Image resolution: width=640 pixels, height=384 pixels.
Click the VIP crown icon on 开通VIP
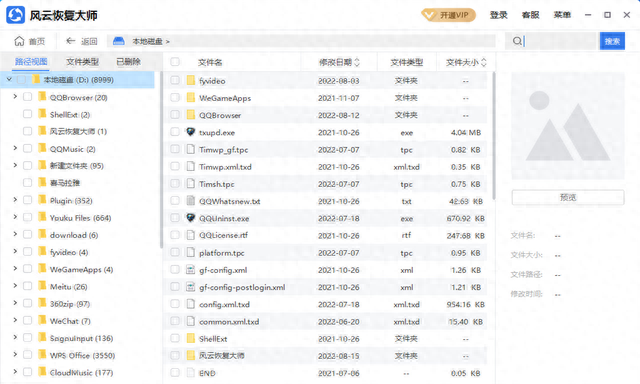pos(429,16)
